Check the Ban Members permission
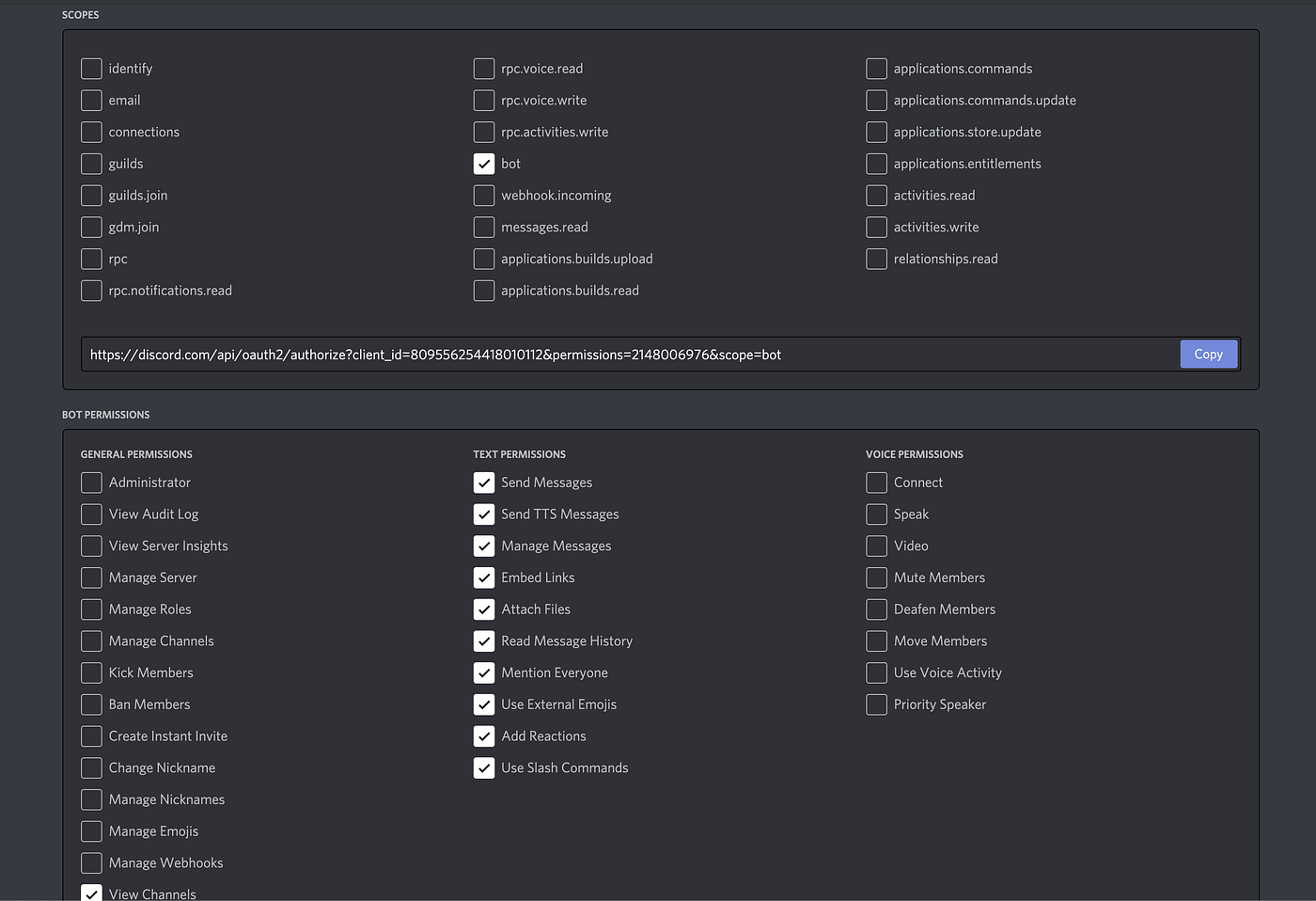Viewport: 1316px width, 901px height. coord(91,703)
